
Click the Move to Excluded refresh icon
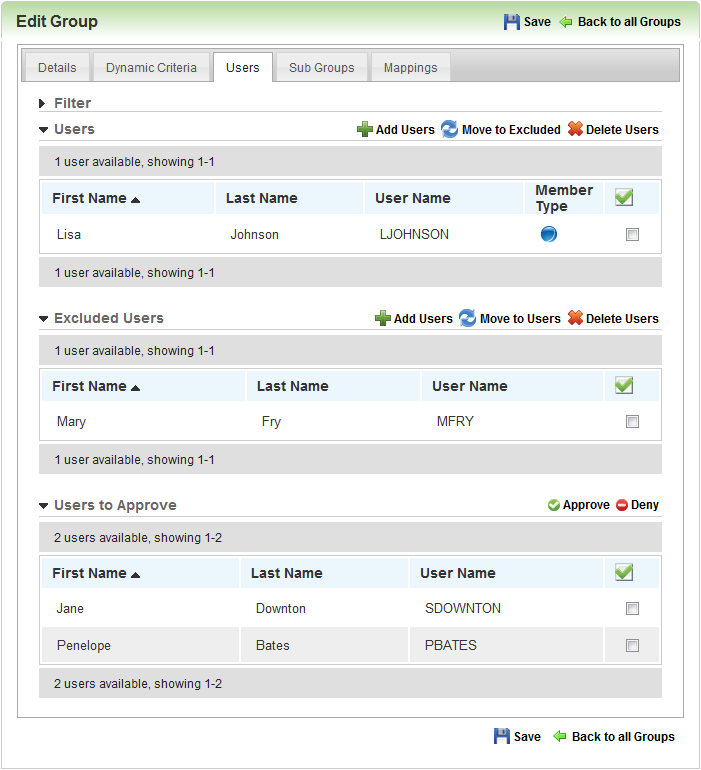click(x=449, y=129)
